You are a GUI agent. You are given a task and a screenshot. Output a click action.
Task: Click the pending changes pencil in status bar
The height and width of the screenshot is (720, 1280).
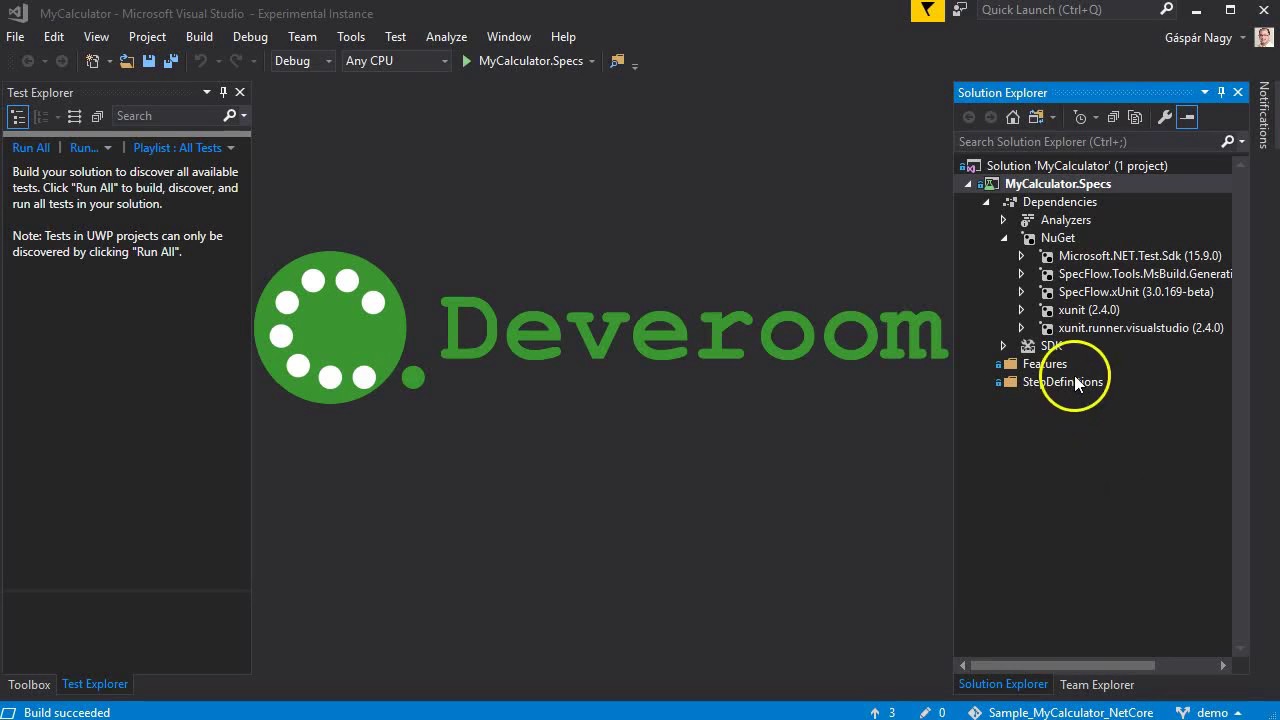[x=925, y=713]
